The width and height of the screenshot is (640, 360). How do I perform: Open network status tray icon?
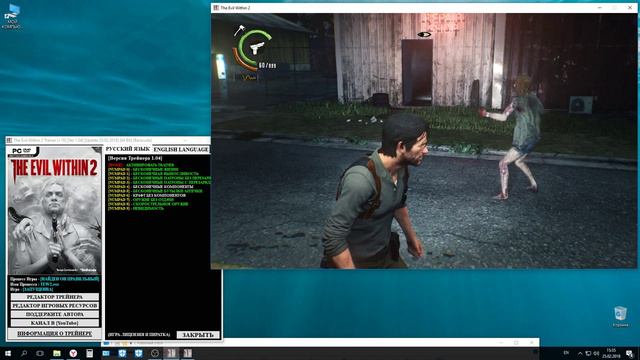pos(588,353)
